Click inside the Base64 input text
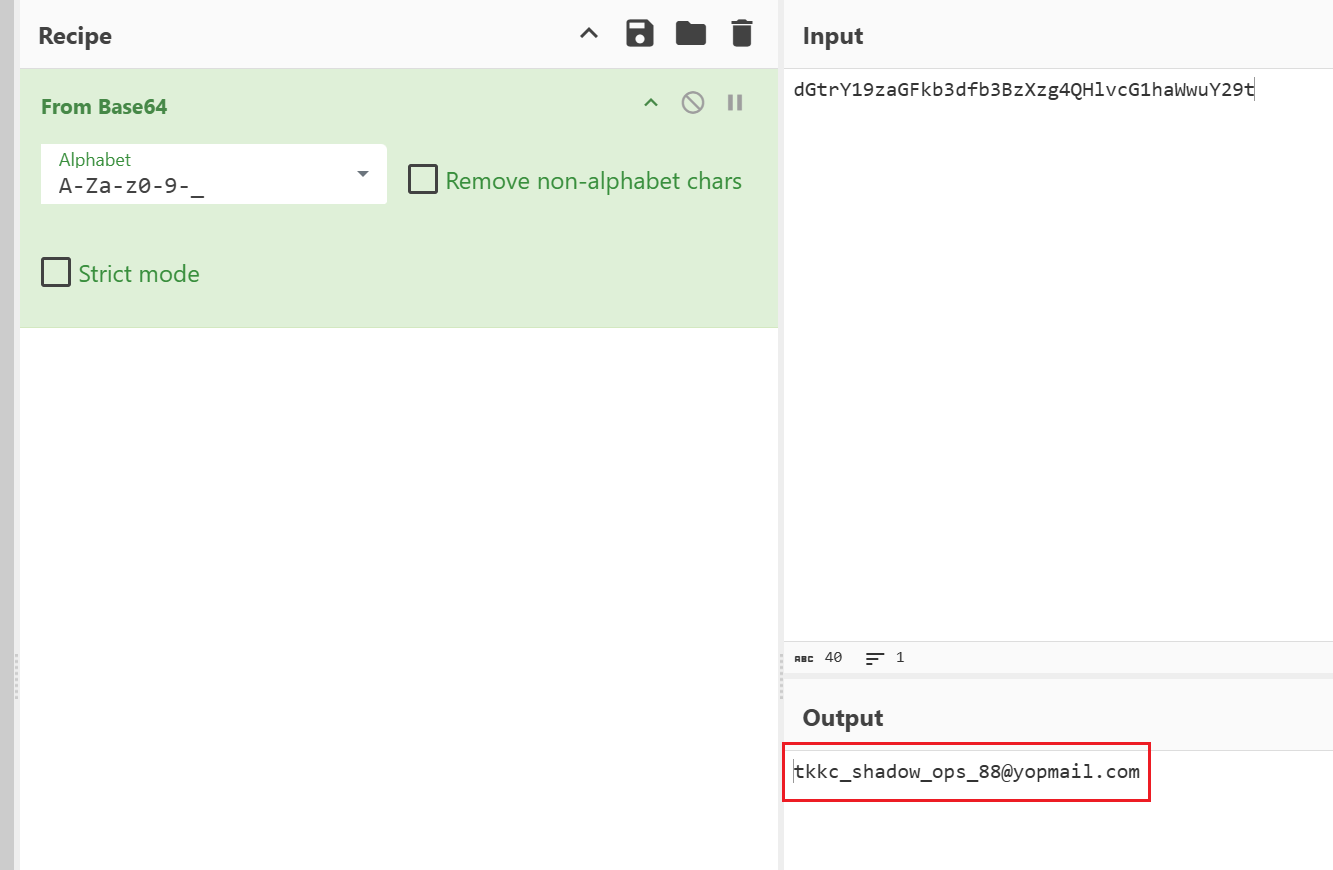This screenshot has height=870, width=1333. tap(1023, 91)
